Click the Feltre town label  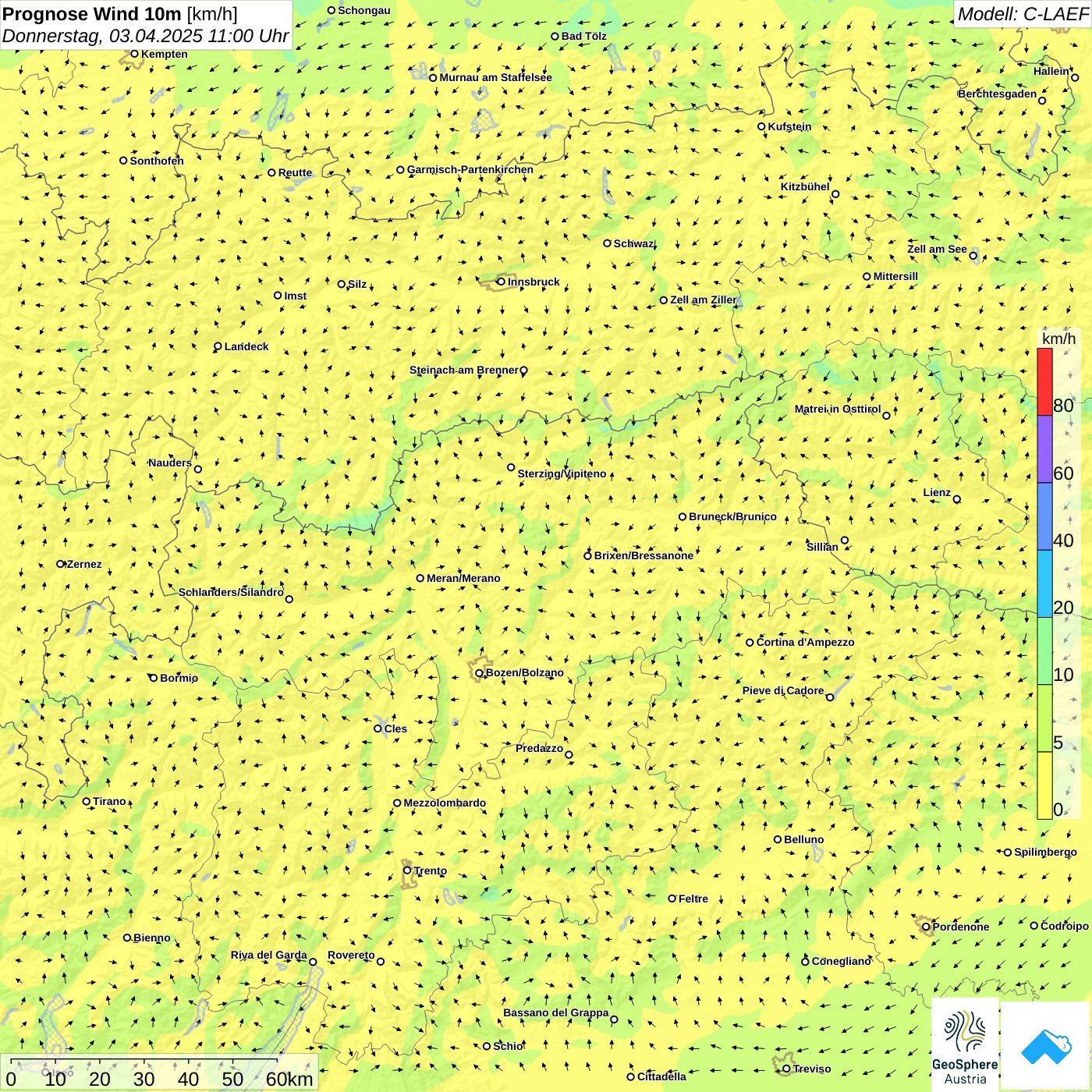(693, 899)
